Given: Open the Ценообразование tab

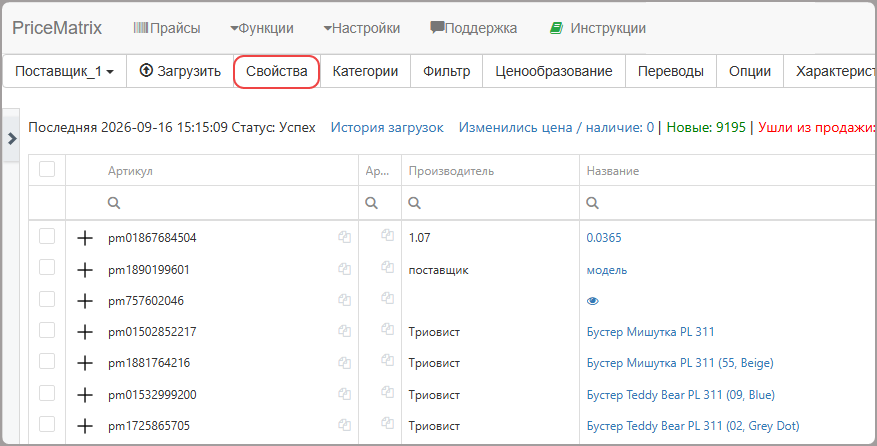Looking at the screenshot, I should (554, 71).
